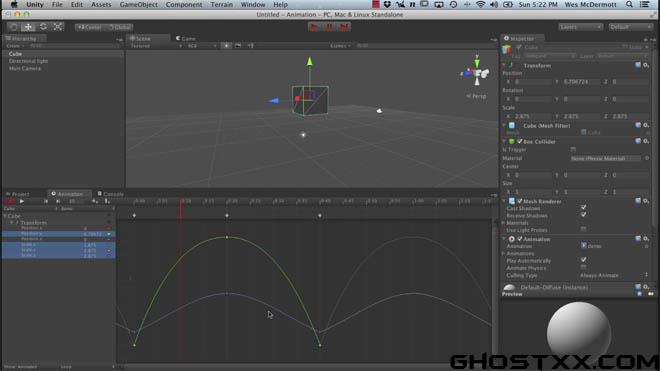Select the Hand tool in toolbar
The height and width of the screenshot is (371, 660).
pos(13,27)
